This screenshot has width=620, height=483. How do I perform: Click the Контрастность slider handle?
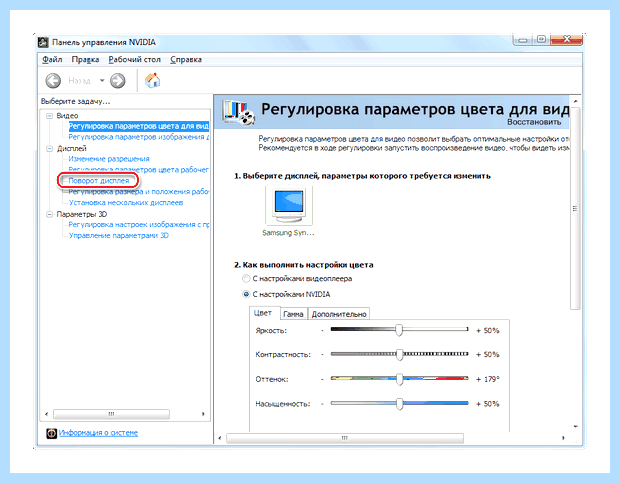pyautogui.click(x=399, y=354)
